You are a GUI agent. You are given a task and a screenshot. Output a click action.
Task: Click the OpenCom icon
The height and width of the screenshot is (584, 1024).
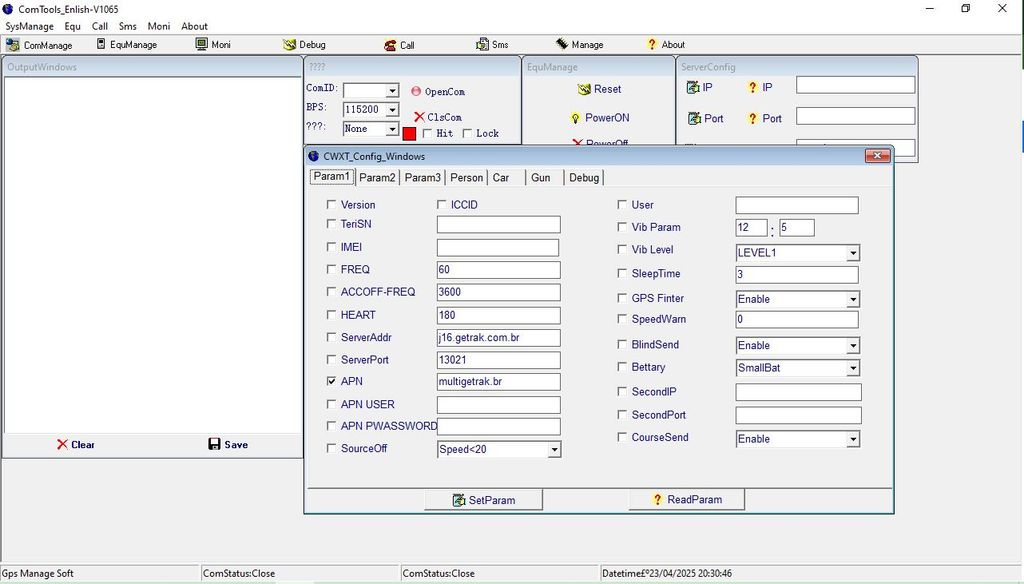[416, 91]
